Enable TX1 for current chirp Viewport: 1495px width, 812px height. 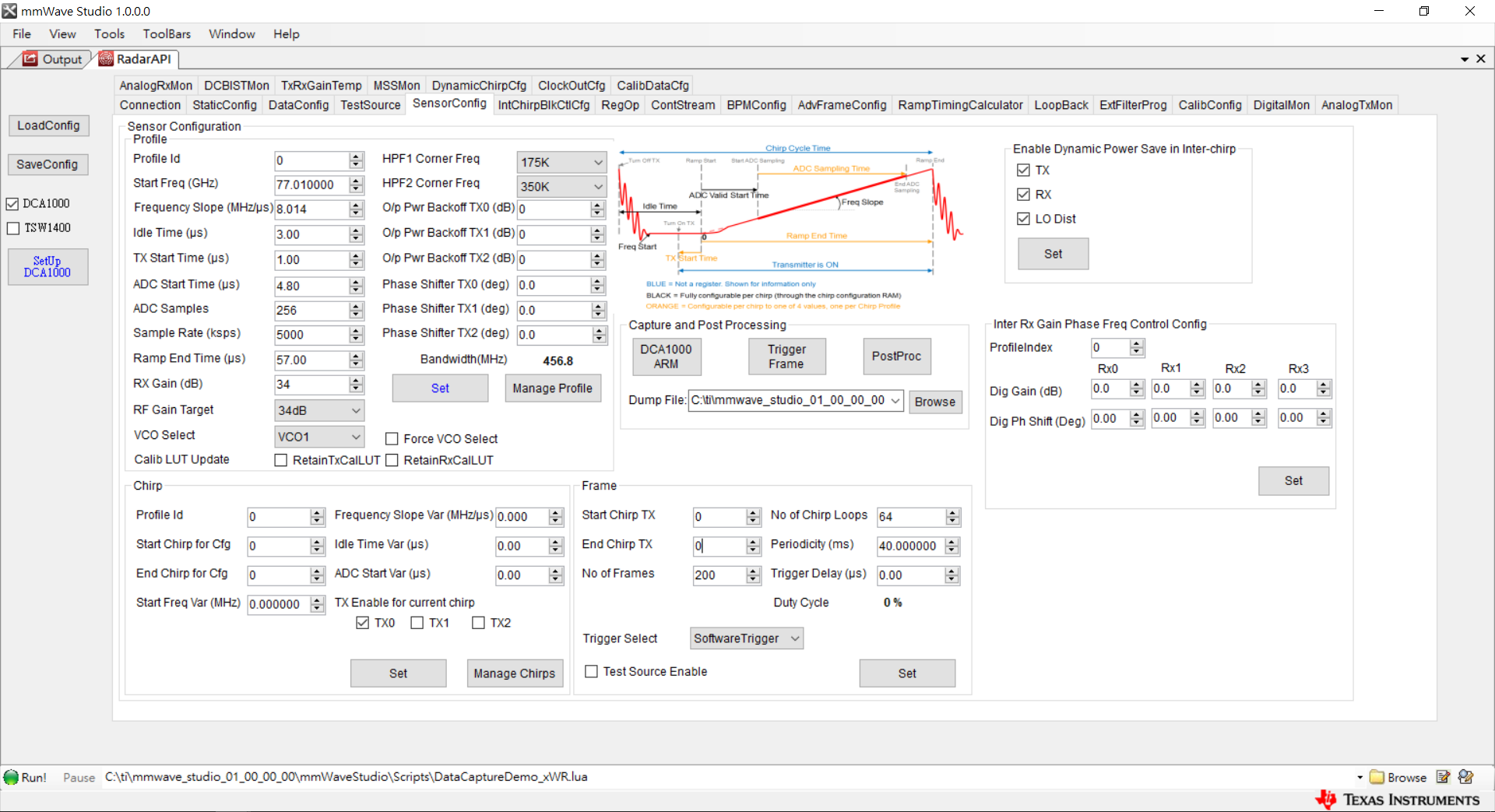coord(418,622)
